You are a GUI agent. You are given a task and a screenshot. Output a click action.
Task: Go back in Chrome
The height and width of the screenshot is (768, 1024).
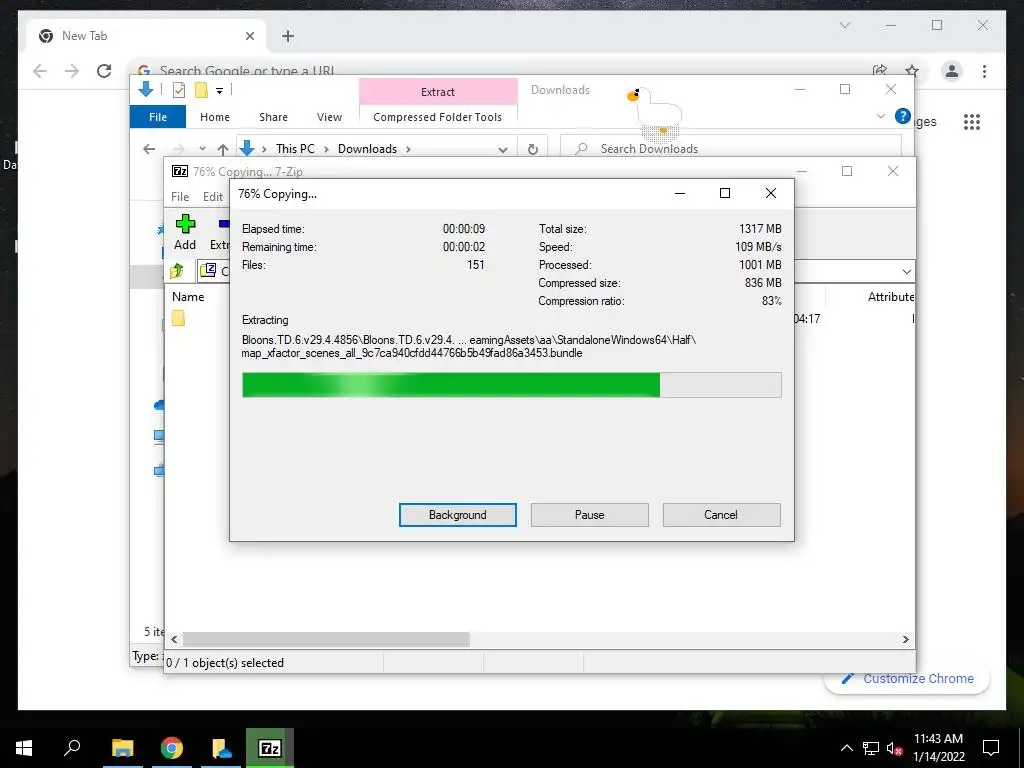tap(40, 71)
